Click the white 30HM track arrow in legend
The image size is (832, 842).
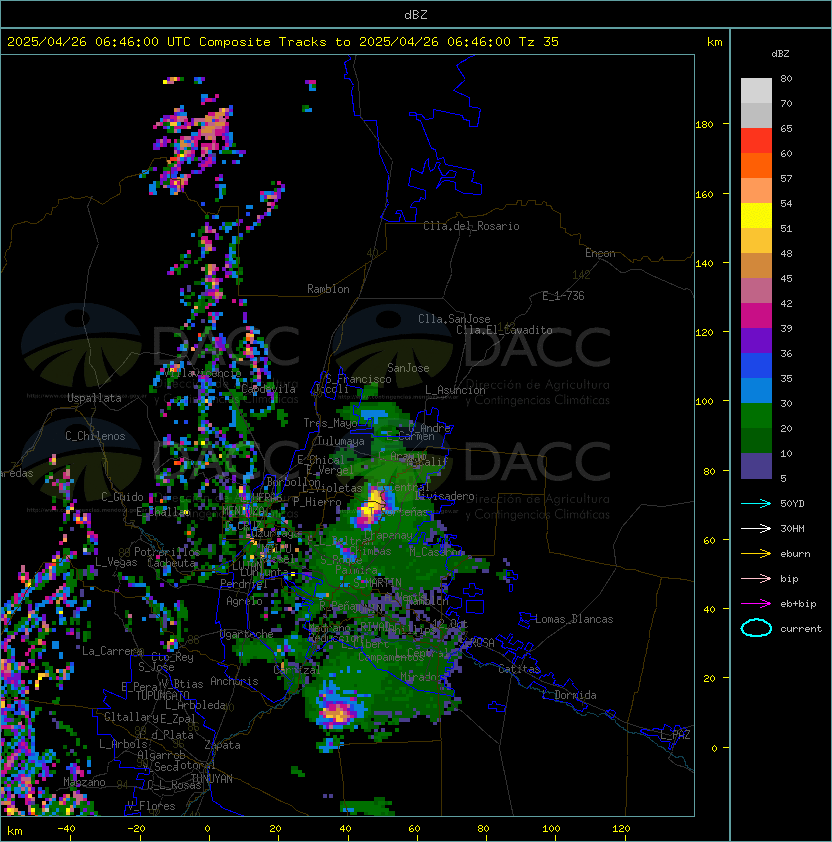[x=756, y=528]
